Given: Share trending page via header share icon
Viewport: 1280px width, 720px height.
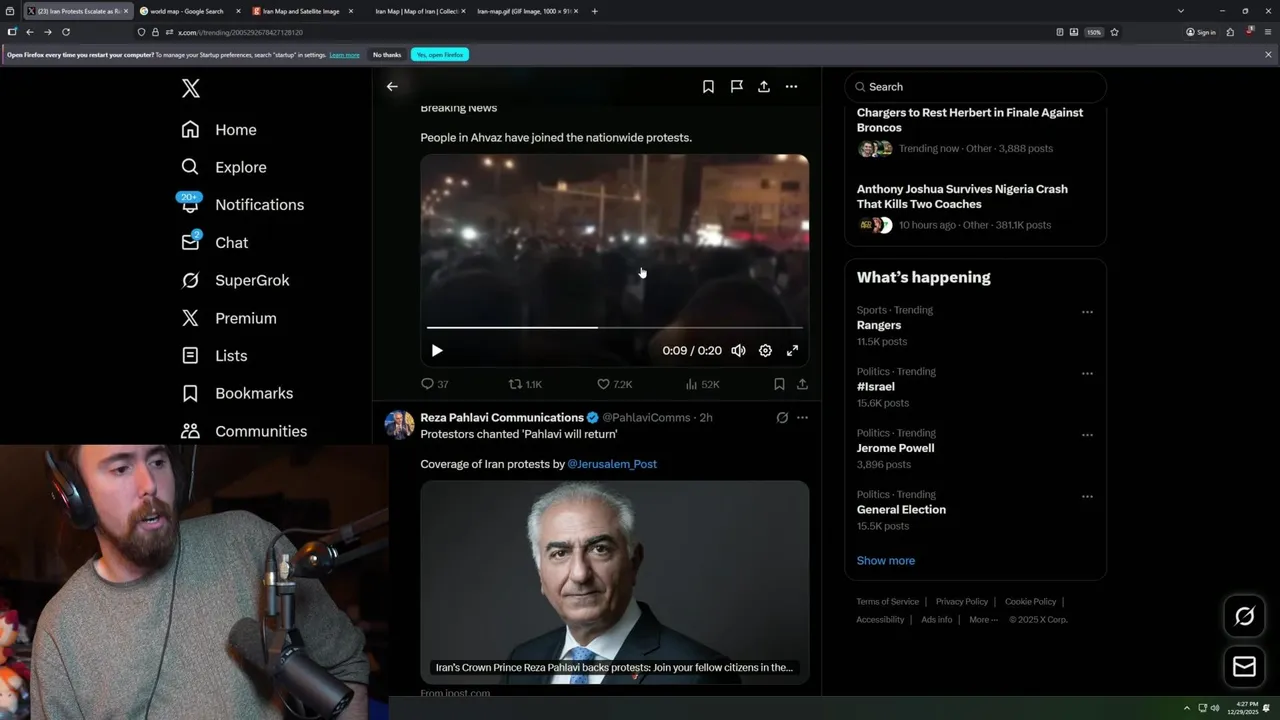Looking at the screenshot, I should [x=764, y=87].
